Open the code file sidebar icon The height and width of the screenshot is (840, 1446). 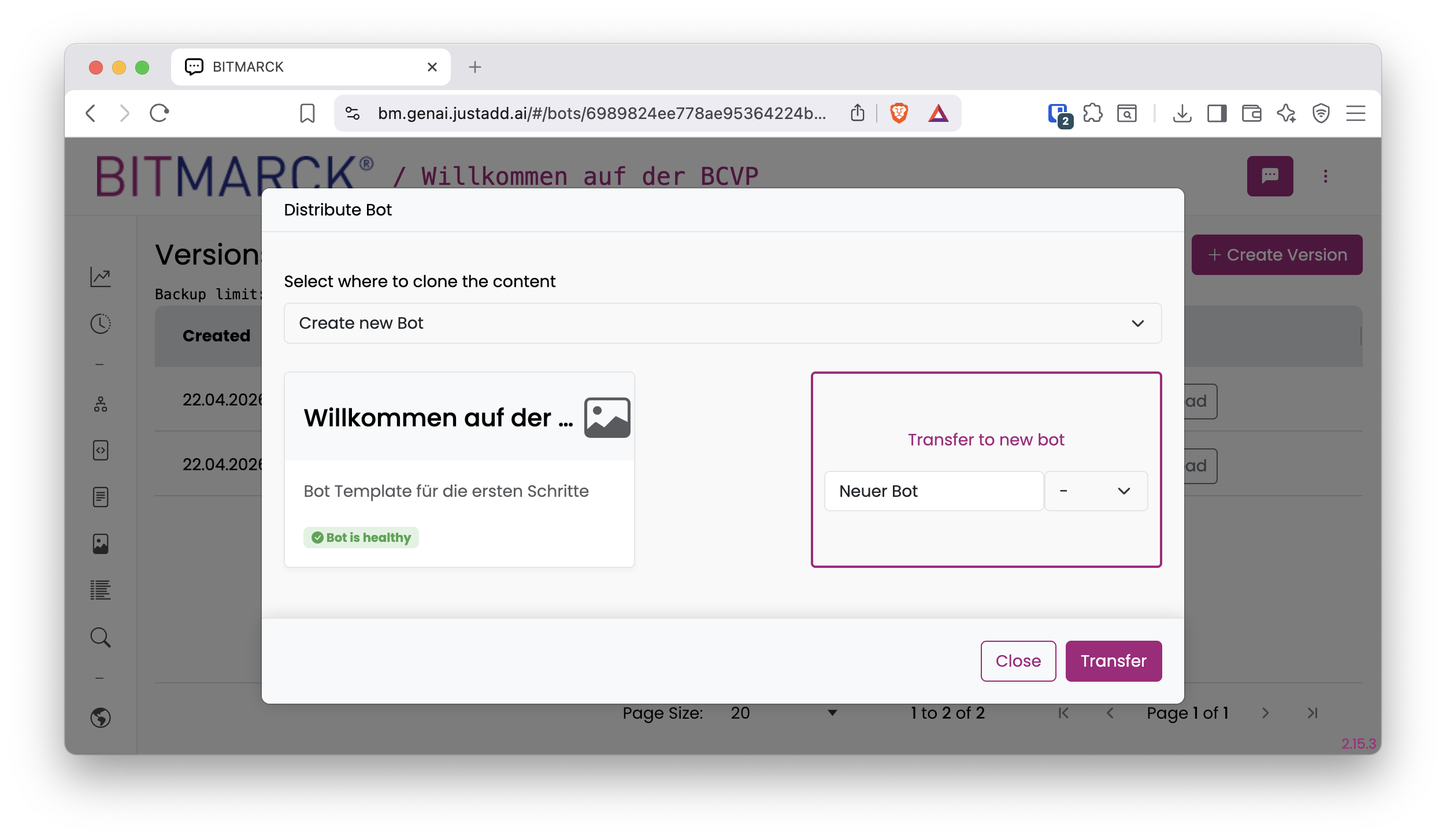[x=101, y=450]
